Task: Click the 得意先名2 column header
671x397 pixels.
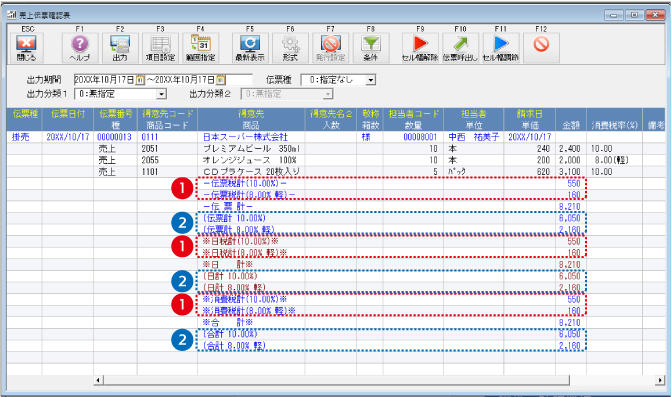Action: click(331, 119)
